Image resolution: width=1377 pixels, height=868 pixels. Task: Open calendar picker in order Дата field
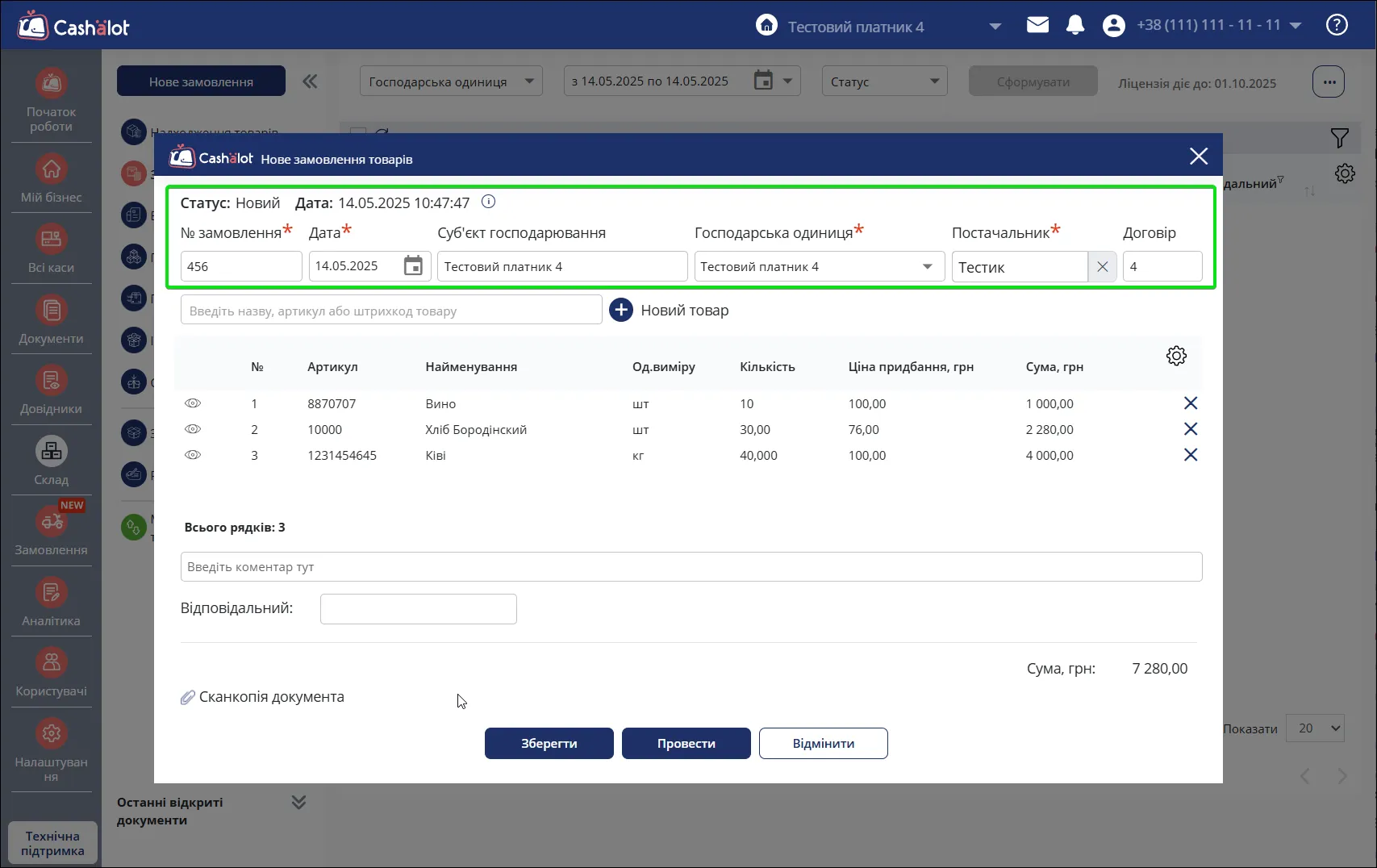pyautogui.click(x=413, y=265)
